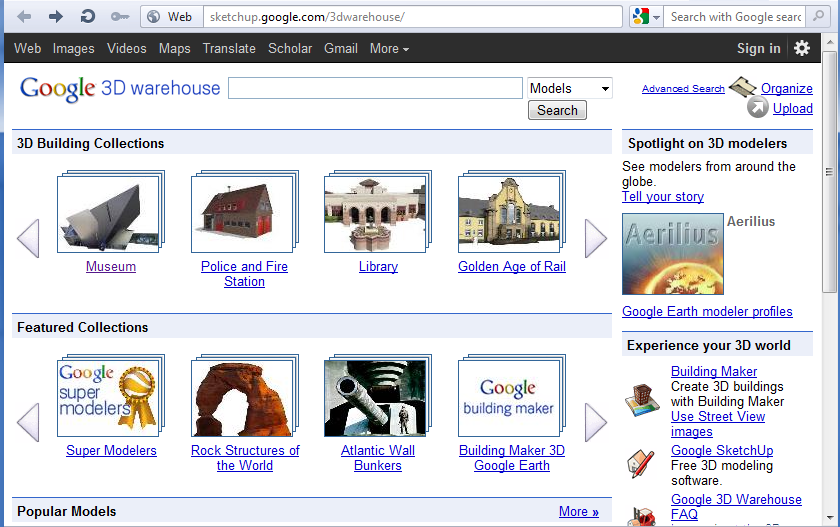Open the Rock Structures arch thumbnail
This screenshot has height=527, width=840.
click(244, 395)
